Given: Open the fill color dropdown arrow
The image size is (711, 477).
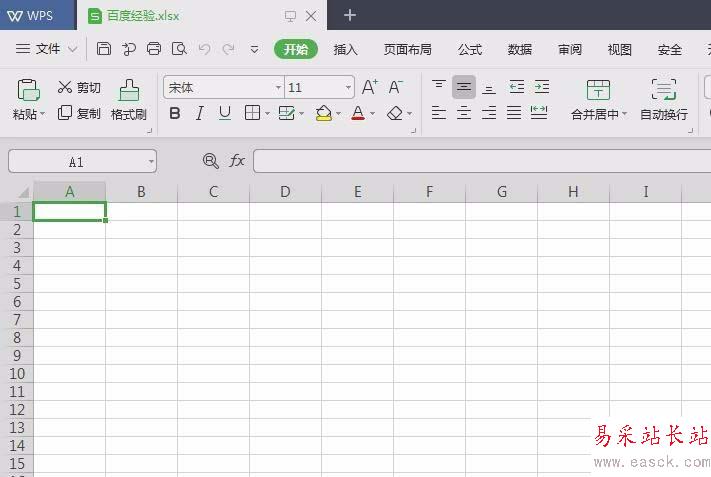Looking at the screenshot, I should click(x=338, y=113).
